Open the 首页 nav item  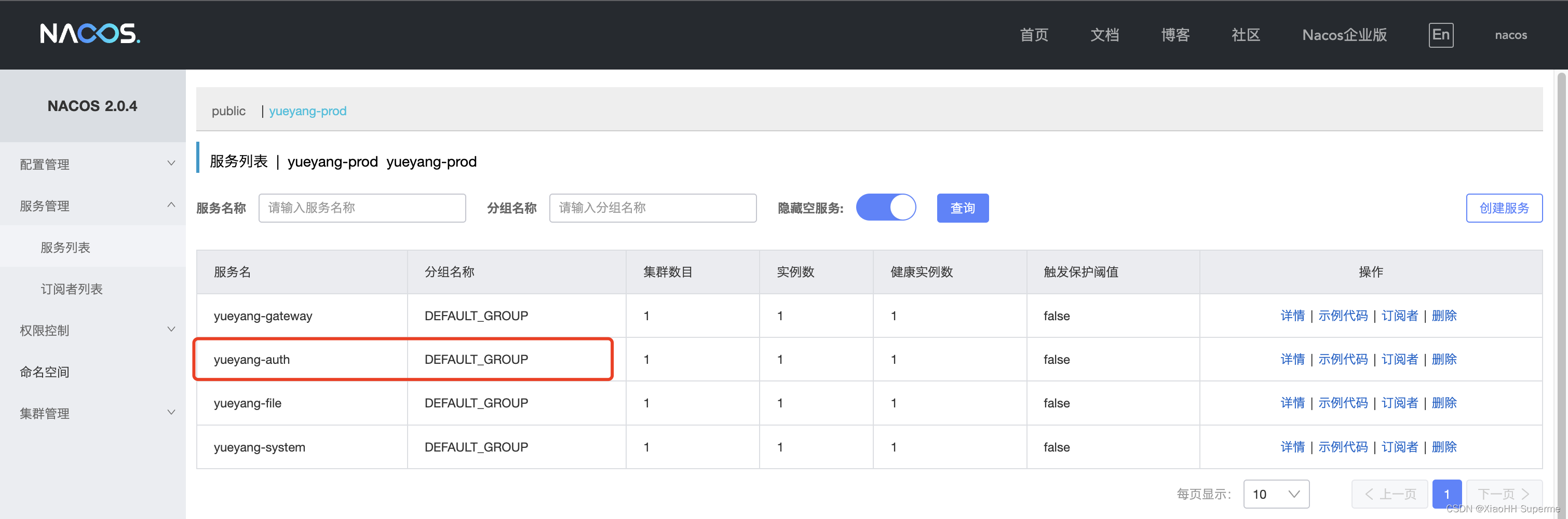click(x=1034, y=35)
